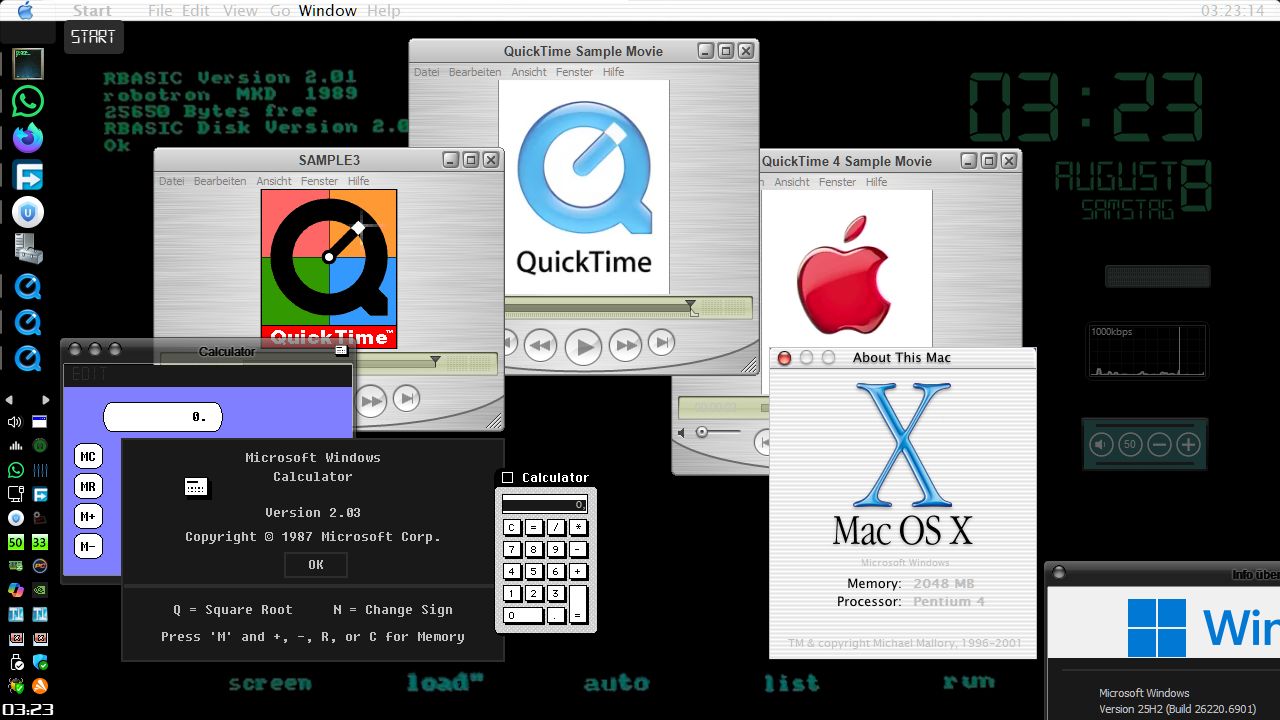This screenshot has height=720, width=1280.
Task: Open Datei menu in SAMPLE3 window
Action: point(172,181)
